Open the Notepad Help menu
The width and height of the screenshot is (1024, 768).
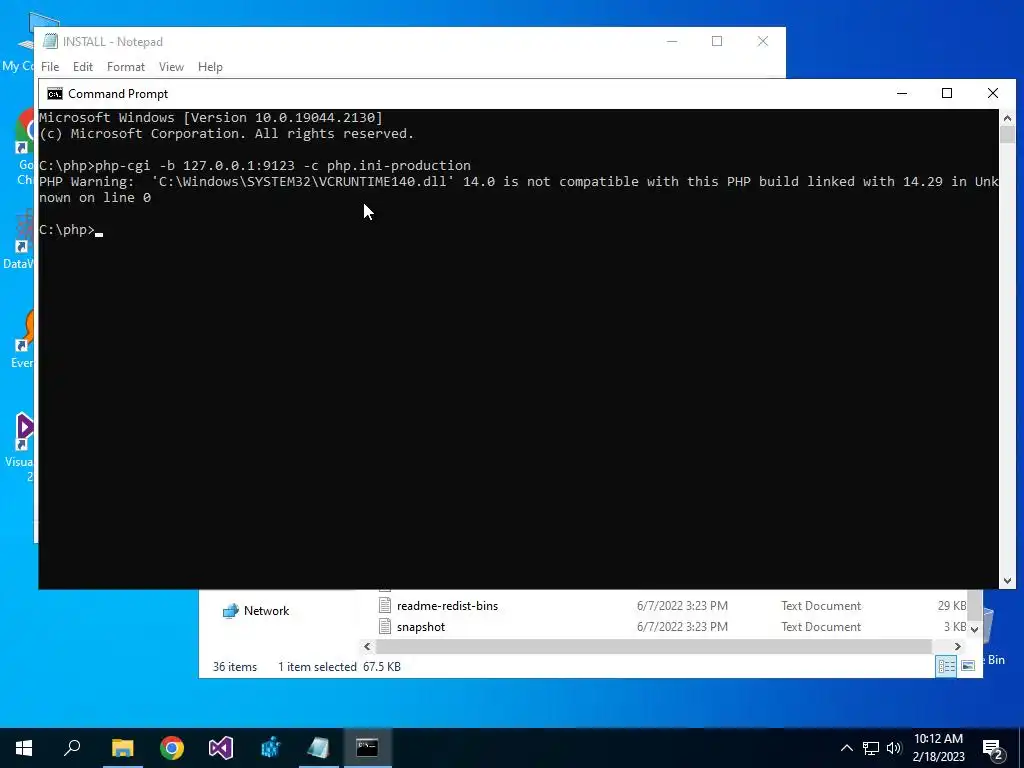pyautogui.click(x=210, y=67)
